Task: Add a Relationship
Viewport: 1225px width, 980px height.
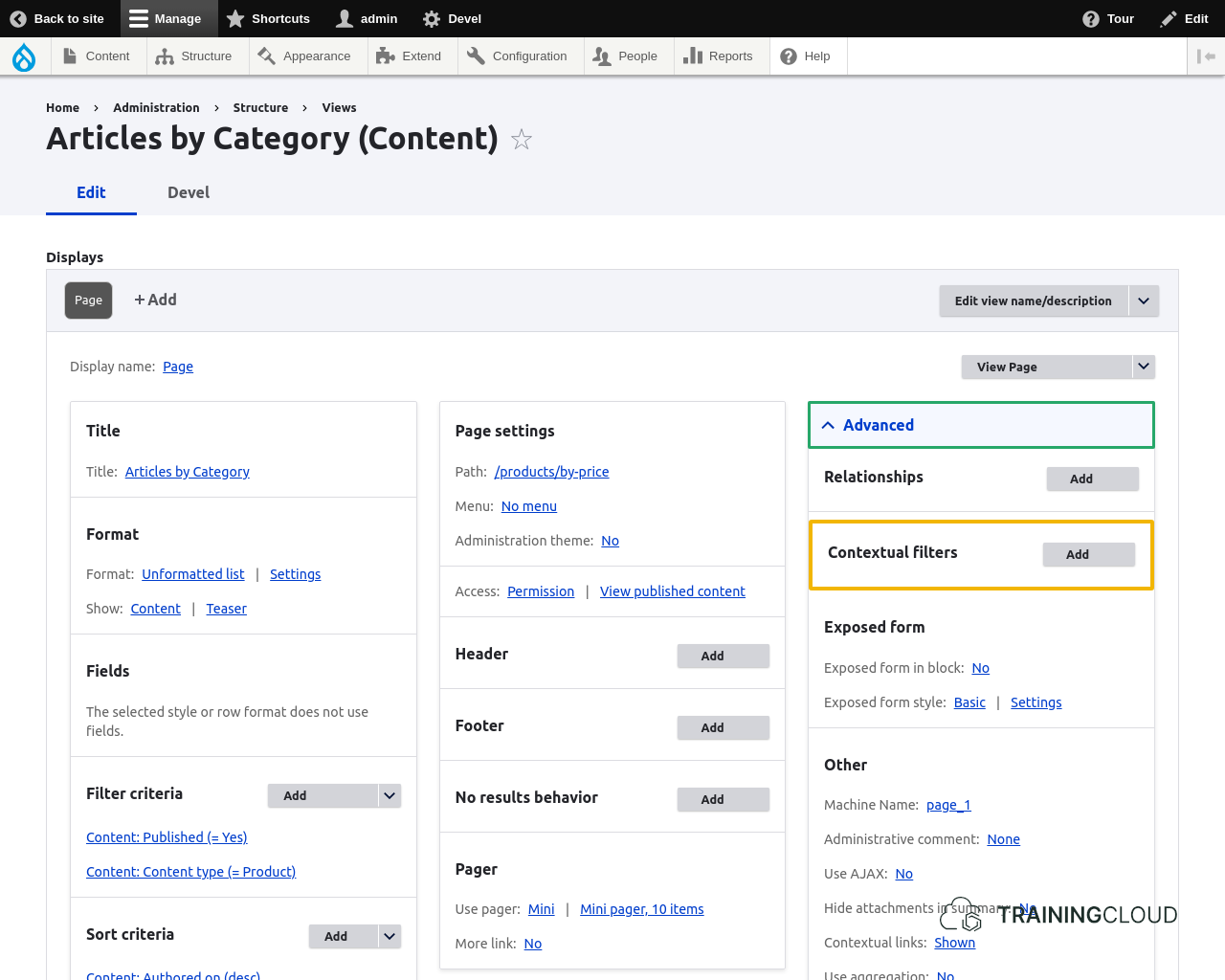Action: [1092, 479]
